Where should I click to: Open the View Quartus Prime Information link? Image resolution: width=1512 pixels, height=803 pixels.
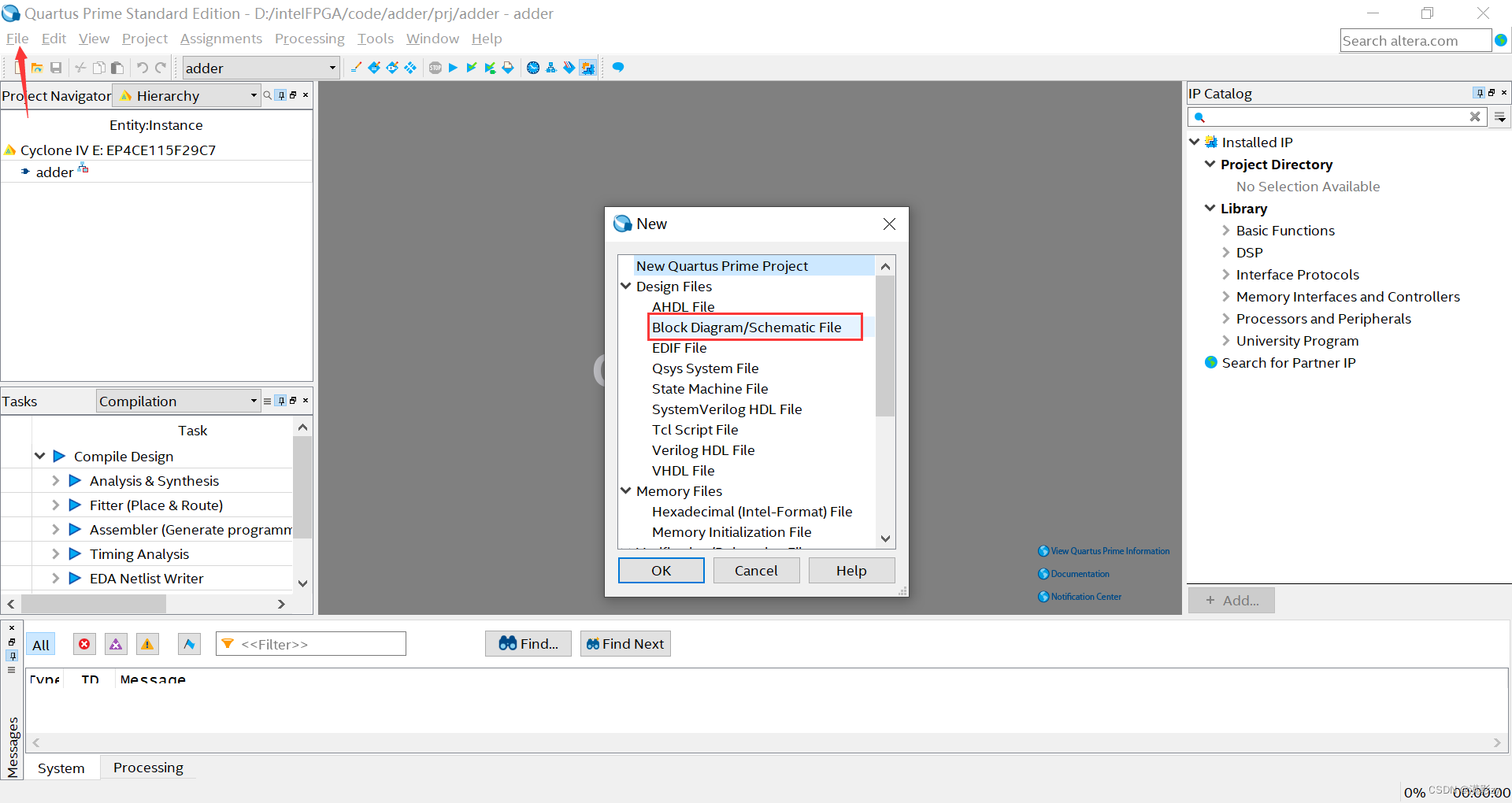[1110, 551]
